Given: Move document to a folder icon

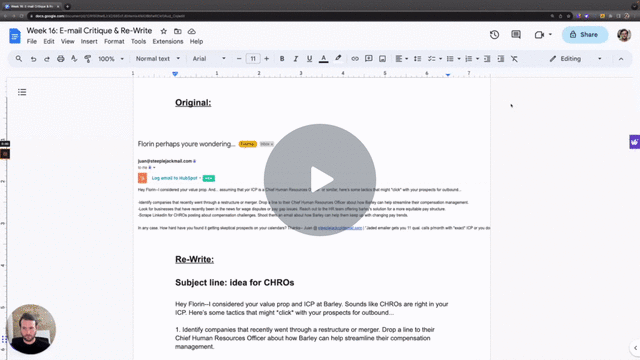Looking at the screenshot, I should point(178,31).
